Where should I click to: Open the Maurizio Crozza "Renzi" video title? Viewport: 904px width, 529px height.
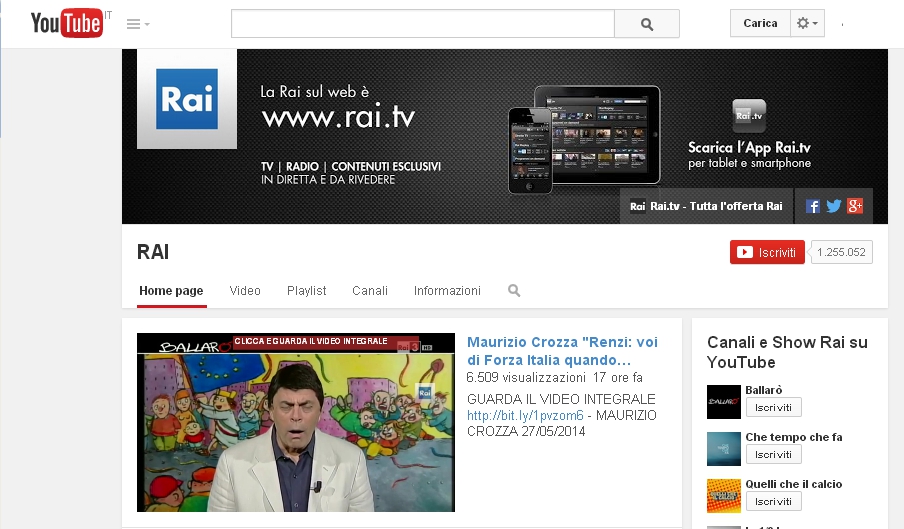tap(562, 351)
